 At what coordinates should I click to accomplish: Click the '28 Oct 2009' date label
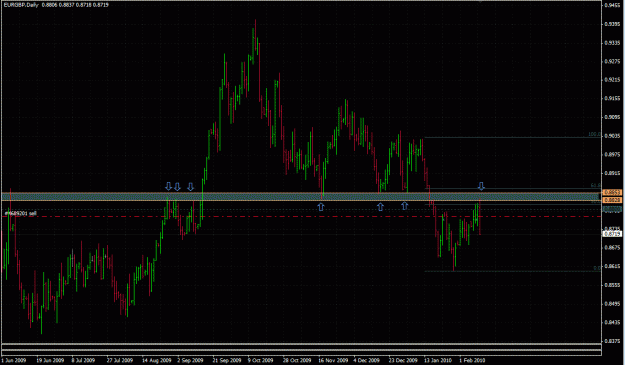pos(297,360)
